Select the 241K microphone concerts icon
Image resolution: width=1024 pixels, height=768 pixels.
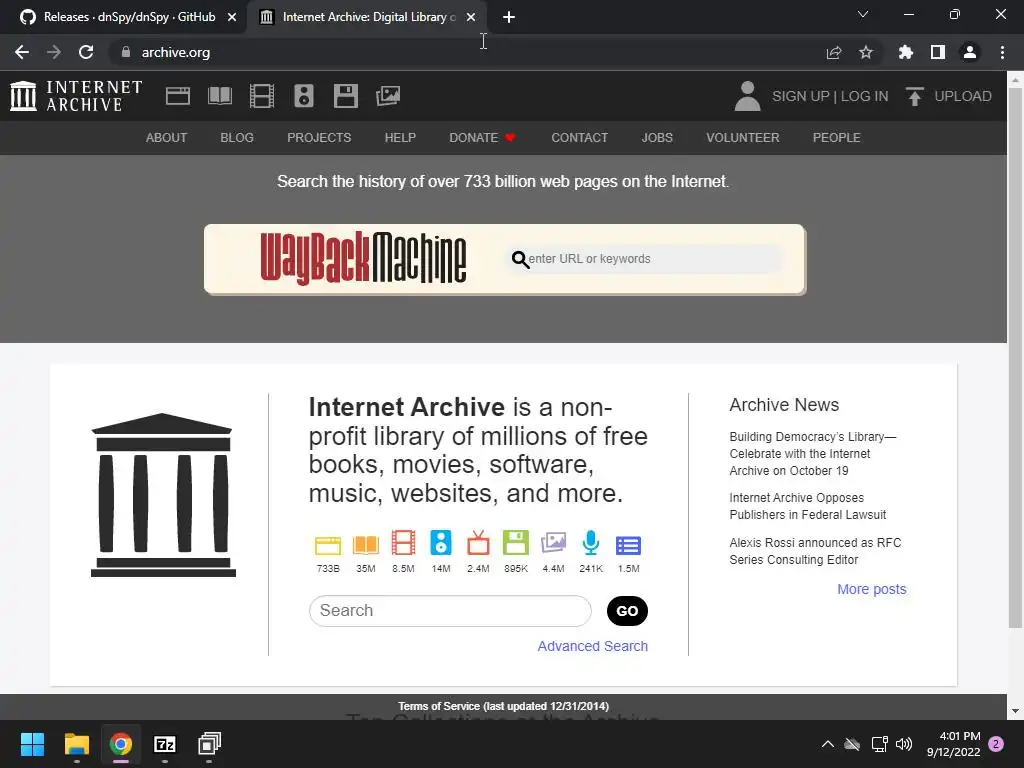[591, 543]
